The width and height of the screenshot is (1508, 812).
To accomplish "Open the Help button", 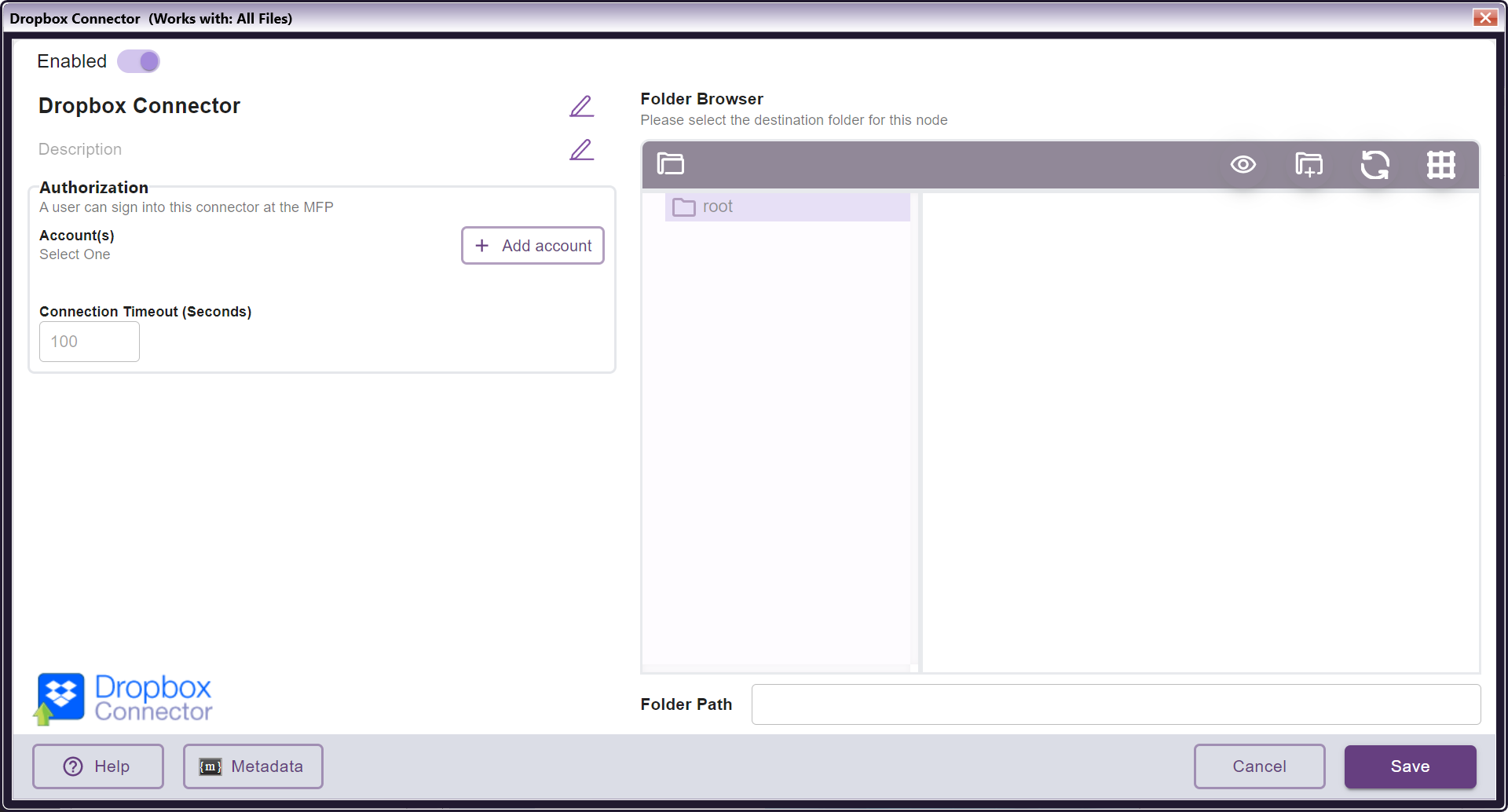I will (98, 766).
